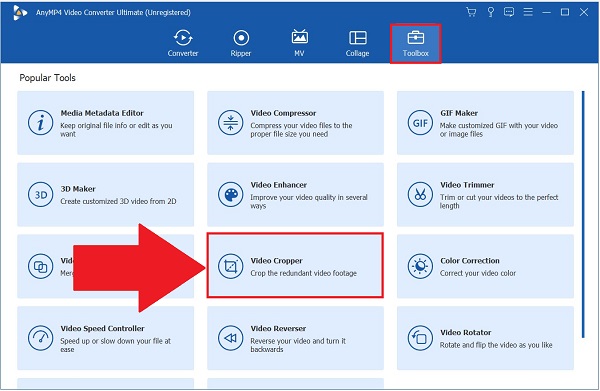Open the Video Compressor tool

coord(295,123)
